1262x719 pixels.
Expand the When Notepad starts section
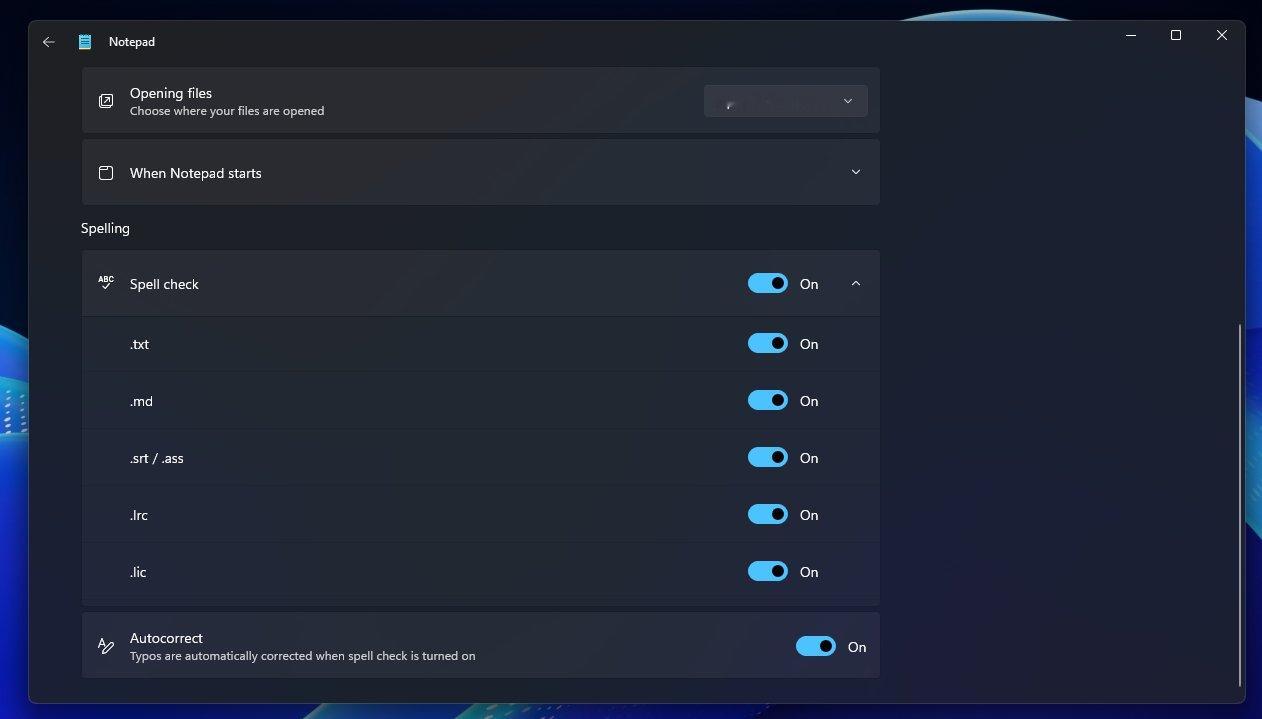point(856,172)
